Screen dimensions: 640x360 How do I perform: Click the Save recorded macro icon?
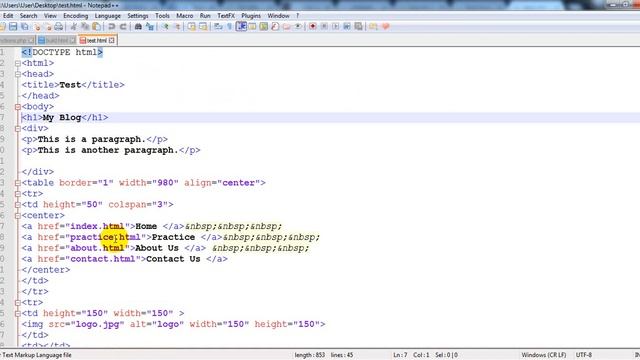pos(358,27)
